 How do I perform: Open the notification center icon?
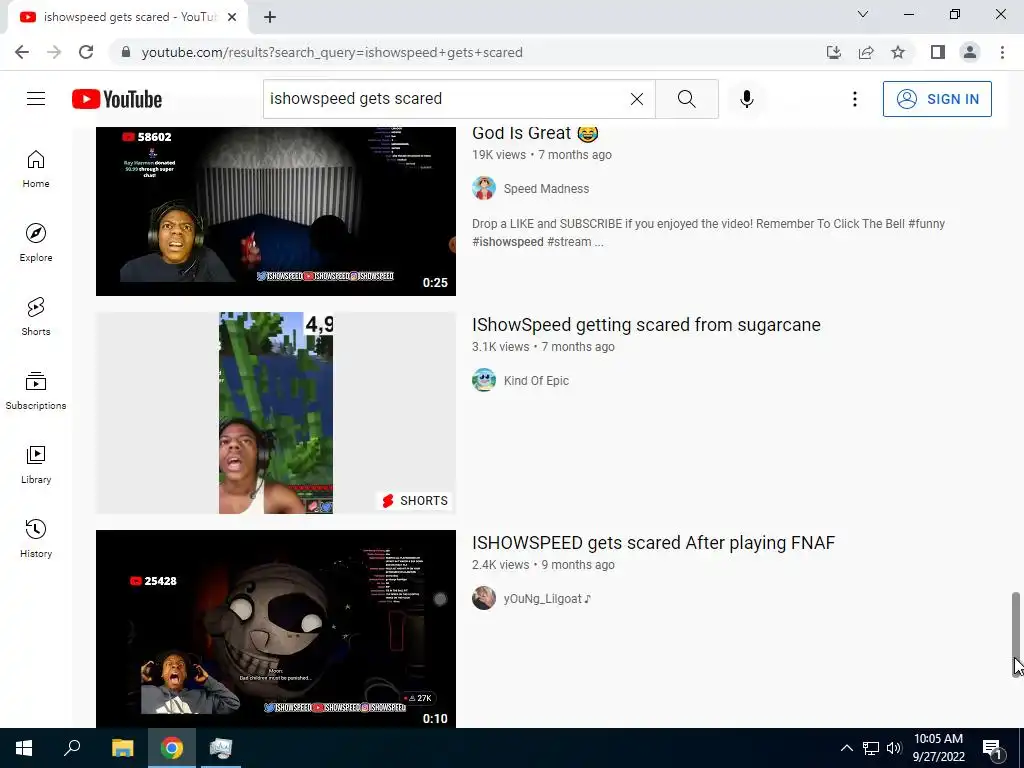pyautogui.click(x=993, y=748)
